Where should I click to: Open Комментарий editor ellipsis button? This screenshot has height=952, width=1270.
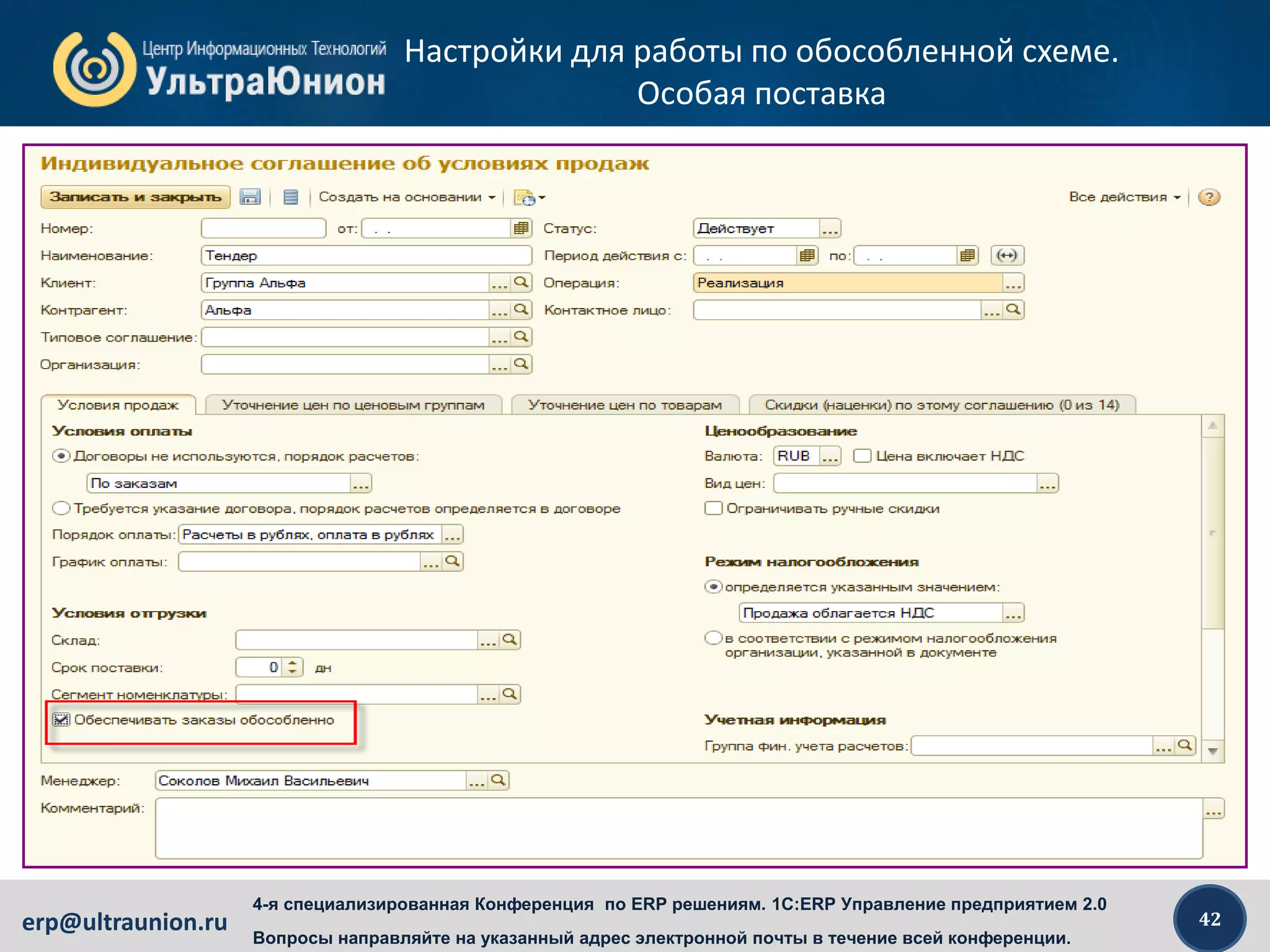[x=1214, y=809]
